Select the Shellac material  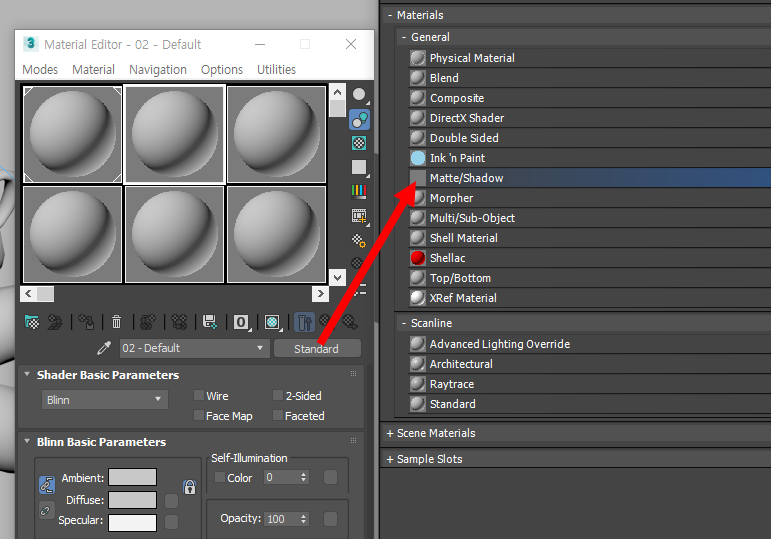coord(589,258)
